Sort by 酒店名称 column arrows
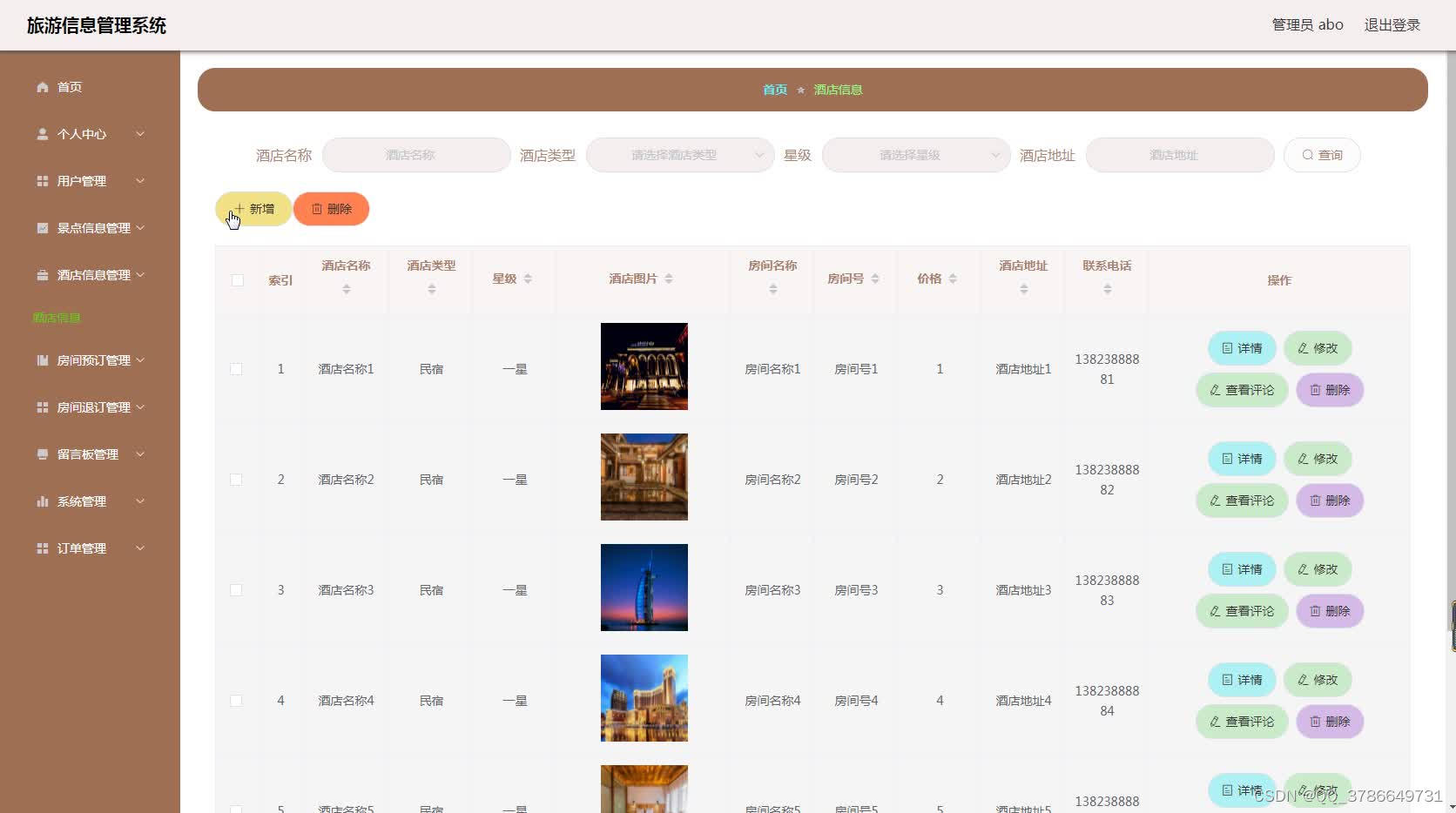1456x813 pixels. point(347,289)
